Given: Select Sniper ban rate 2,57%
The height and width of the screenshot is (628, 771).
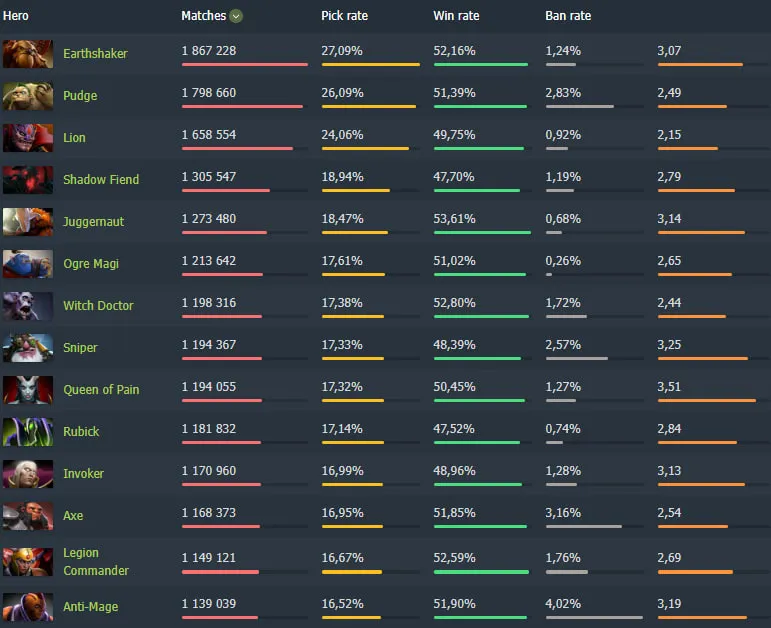Looking at the screenshot, I should point(563,345).
